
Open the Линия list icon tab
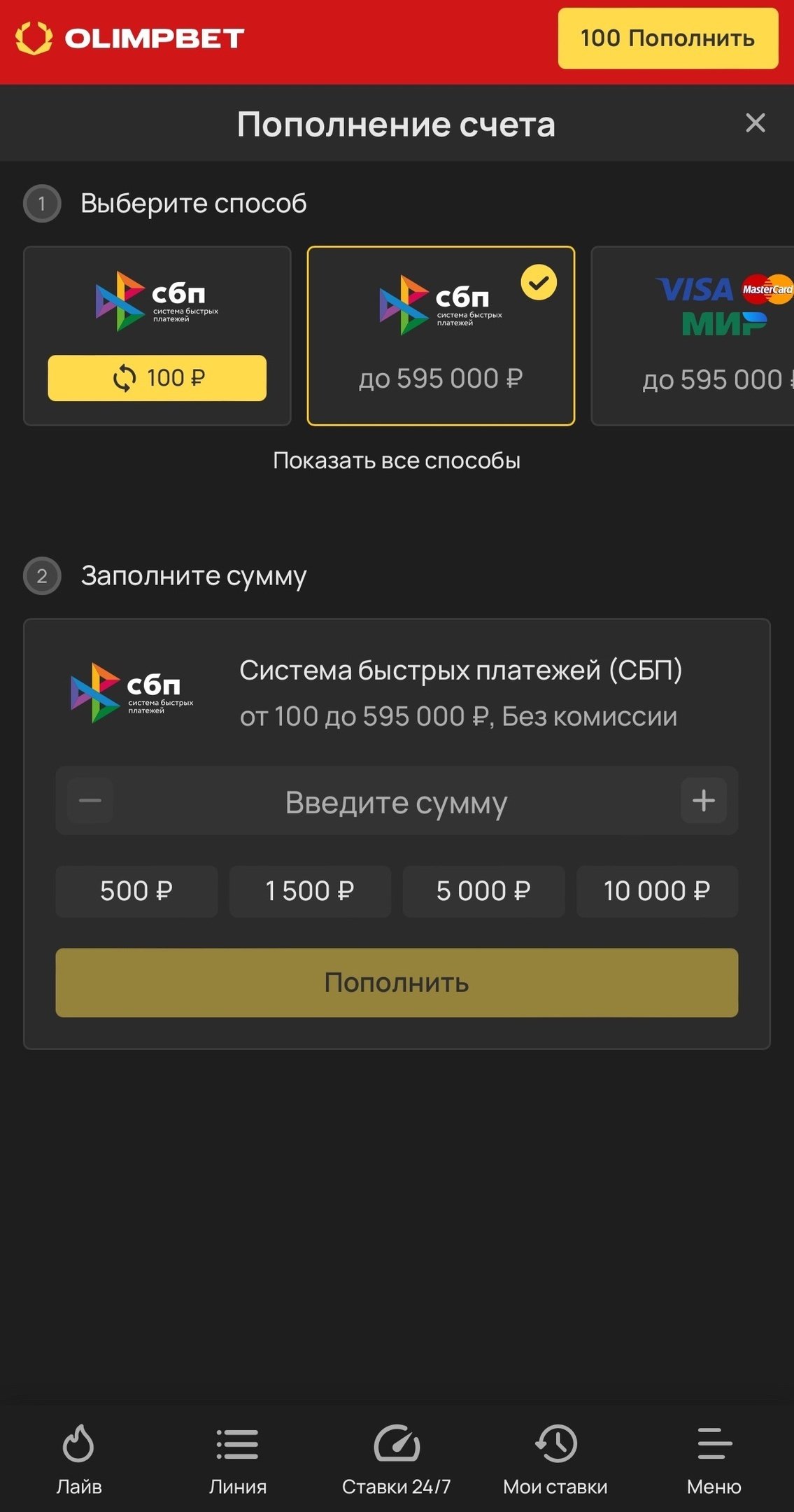pyautogui.click(x=238, y=1457)
